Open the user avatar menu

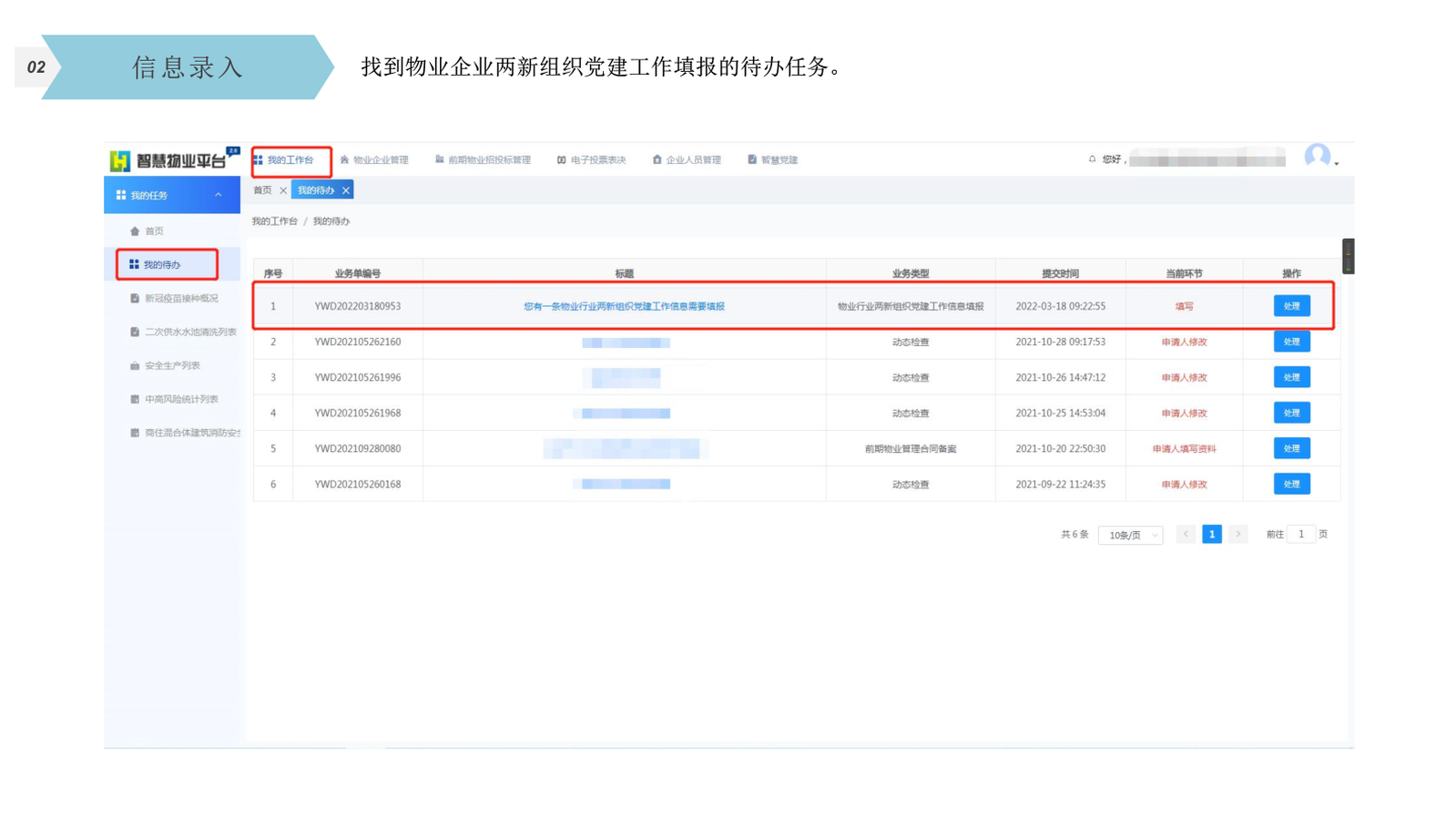pyautogui.click(x=1317, y=157)
